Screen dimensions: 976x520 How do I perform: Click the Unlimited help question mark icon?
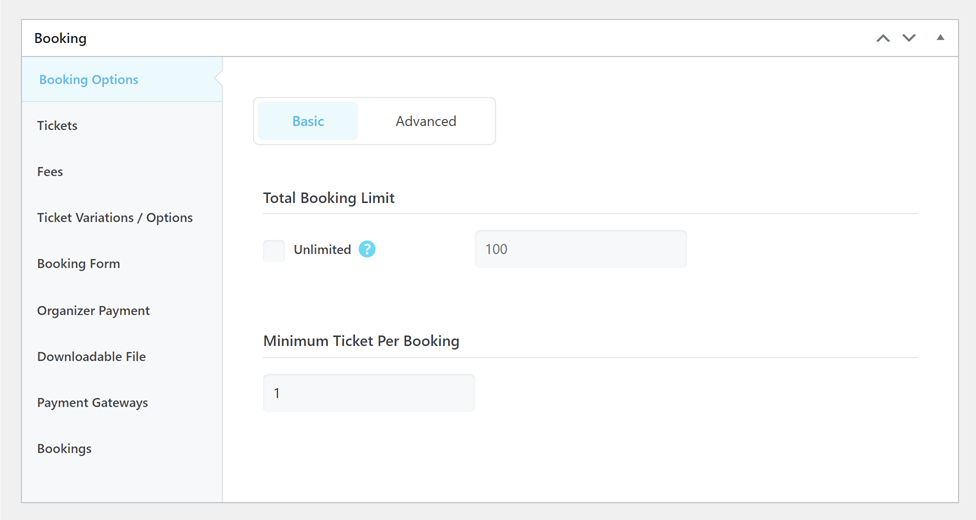tap(367, 249)
